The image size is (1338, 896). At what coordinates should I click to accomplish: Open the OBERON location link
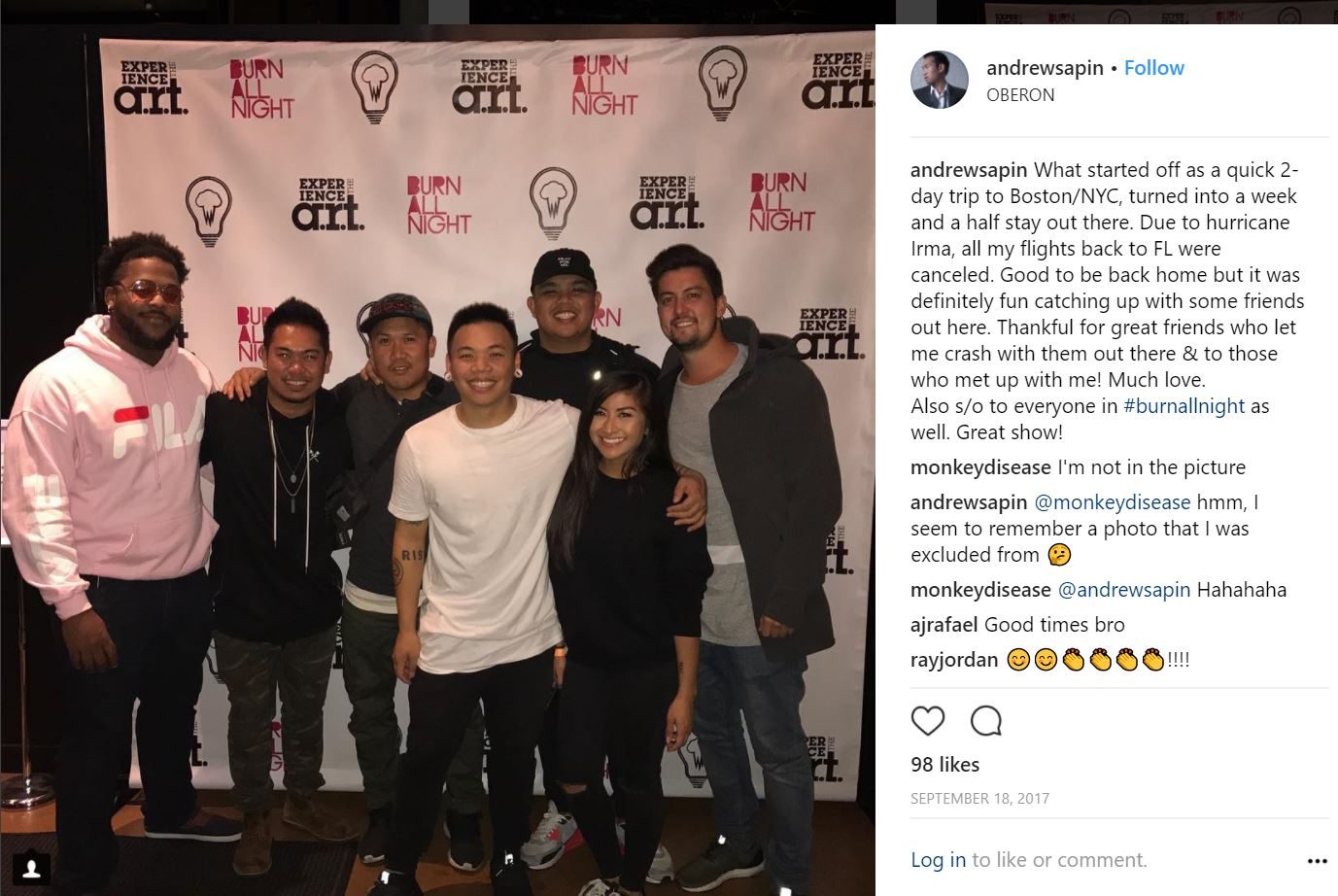tap(1020, 95)
